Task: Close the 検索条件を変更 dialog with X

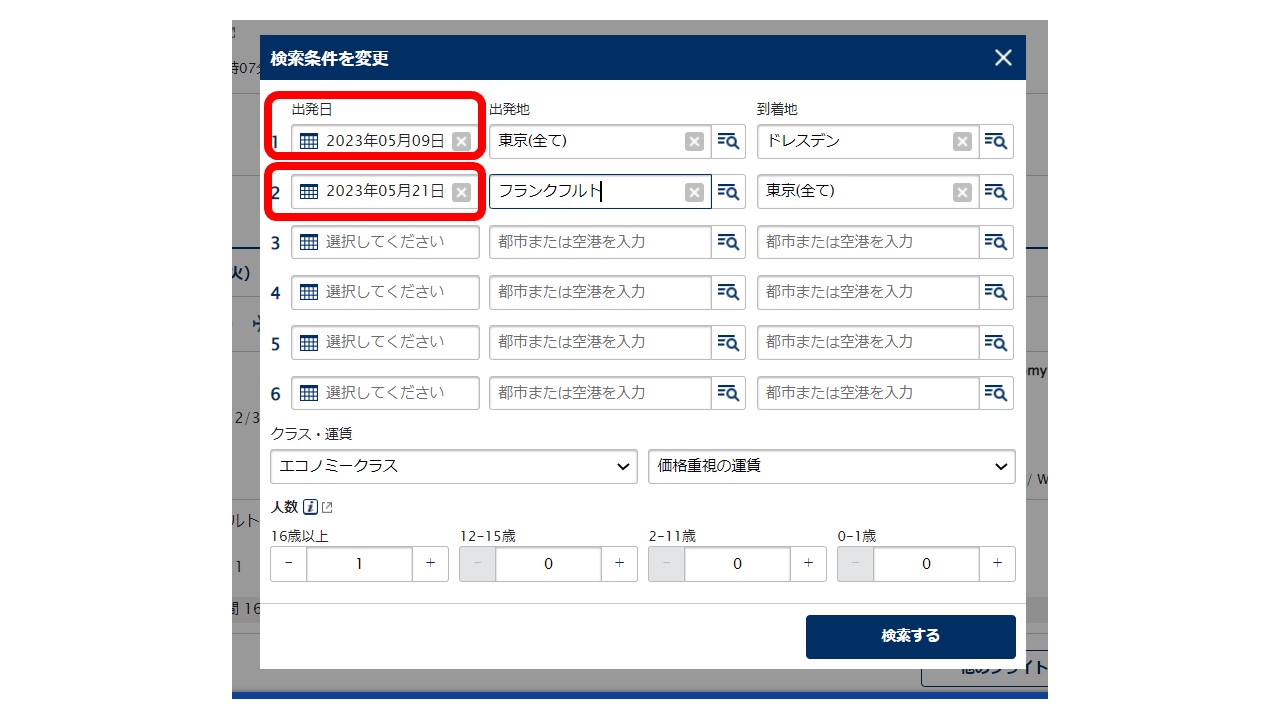Action: [1003, 58]
